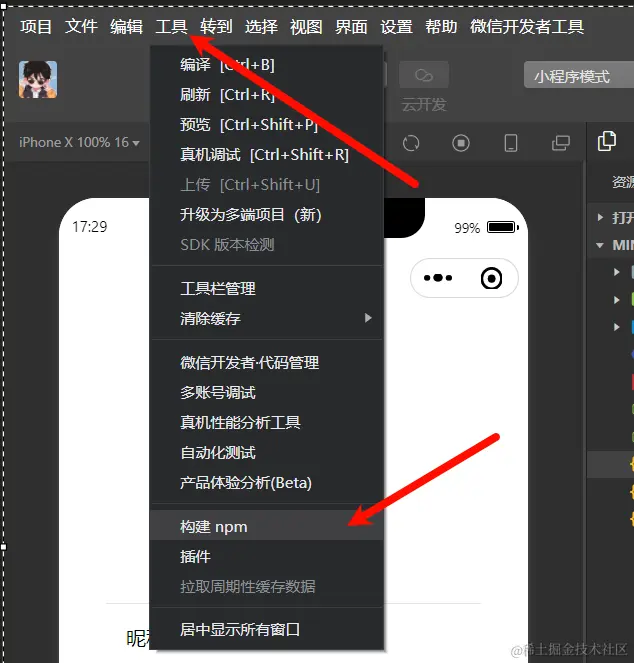Screen dimensions: 634x663
Task: Expand the 打开 tree section arrow
Action: coord(600,218)
